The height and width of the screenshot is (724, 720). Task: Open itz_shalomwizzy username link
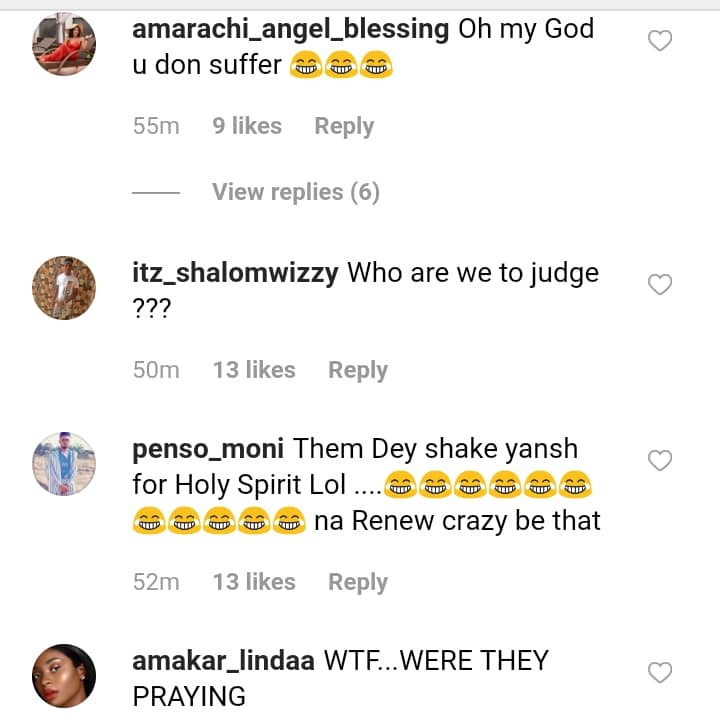(235, 273)
